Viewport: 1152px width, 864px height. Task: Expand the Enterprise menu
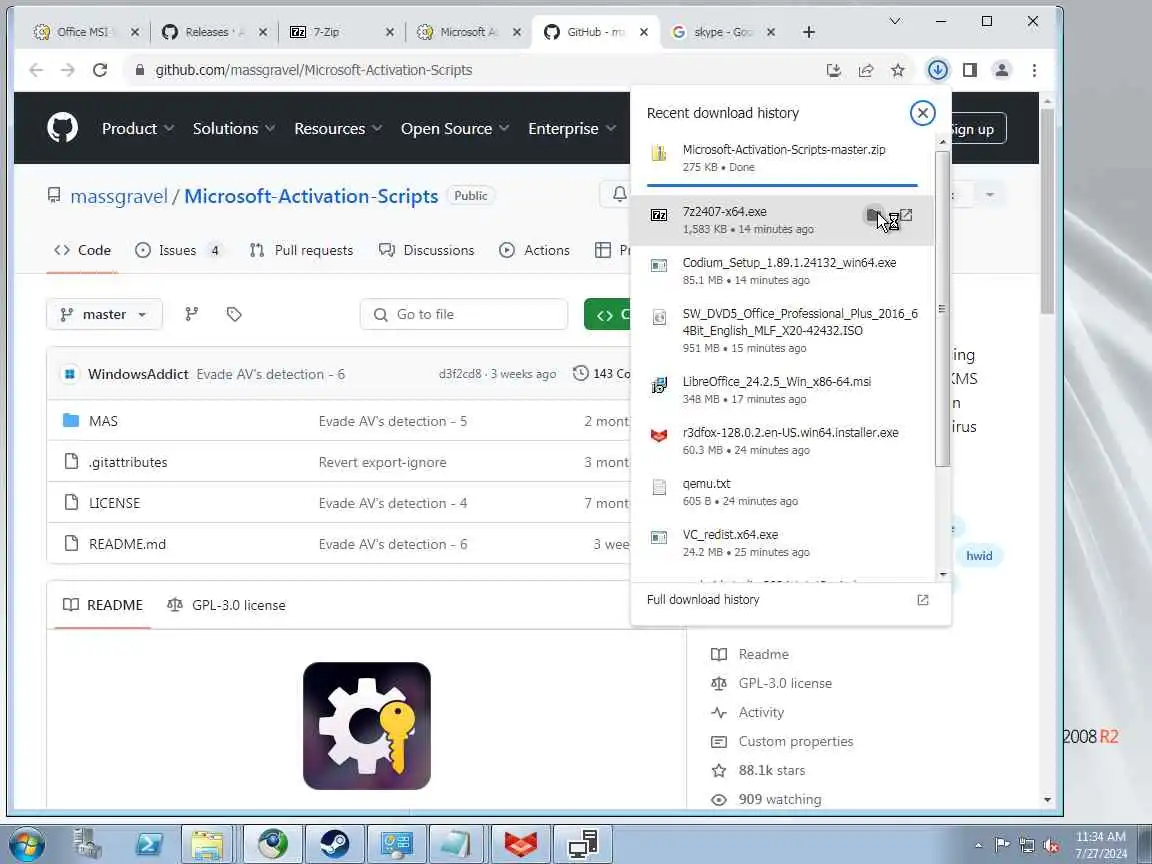(572, 129)
